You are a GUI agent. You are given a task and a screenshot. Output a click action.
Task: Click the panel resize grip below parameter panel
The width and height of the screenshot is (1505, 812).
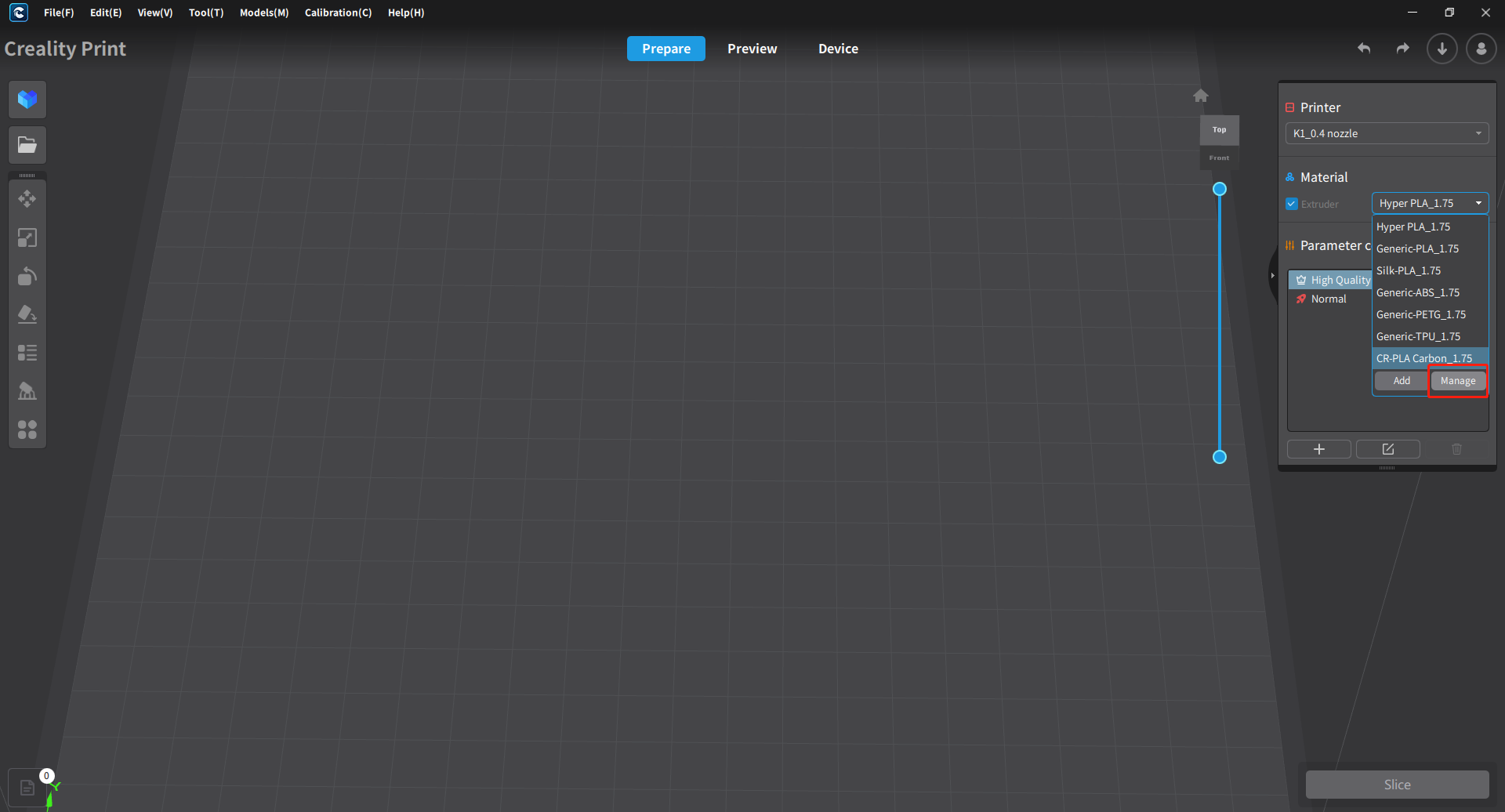[x=1387, y=468]
